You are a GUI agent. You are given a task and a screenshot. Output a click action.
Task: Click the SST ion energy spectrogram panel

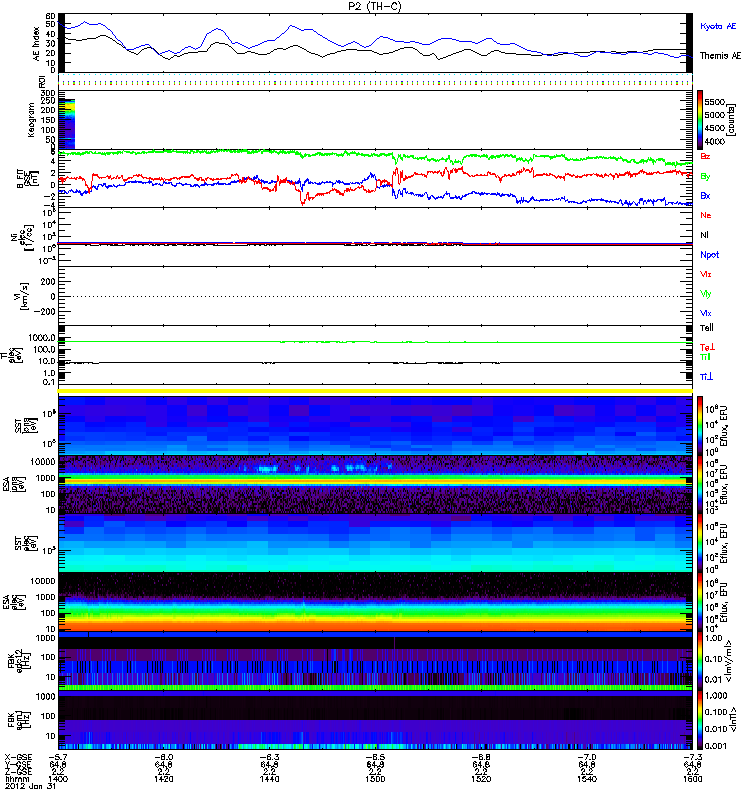(375, 426)
